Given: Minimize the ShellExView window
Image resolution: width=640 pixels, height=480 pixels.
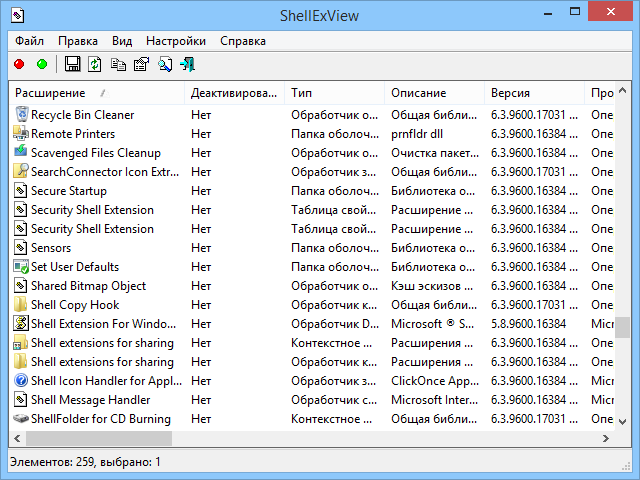Looking at the screenshot, I should click(548, 13).
